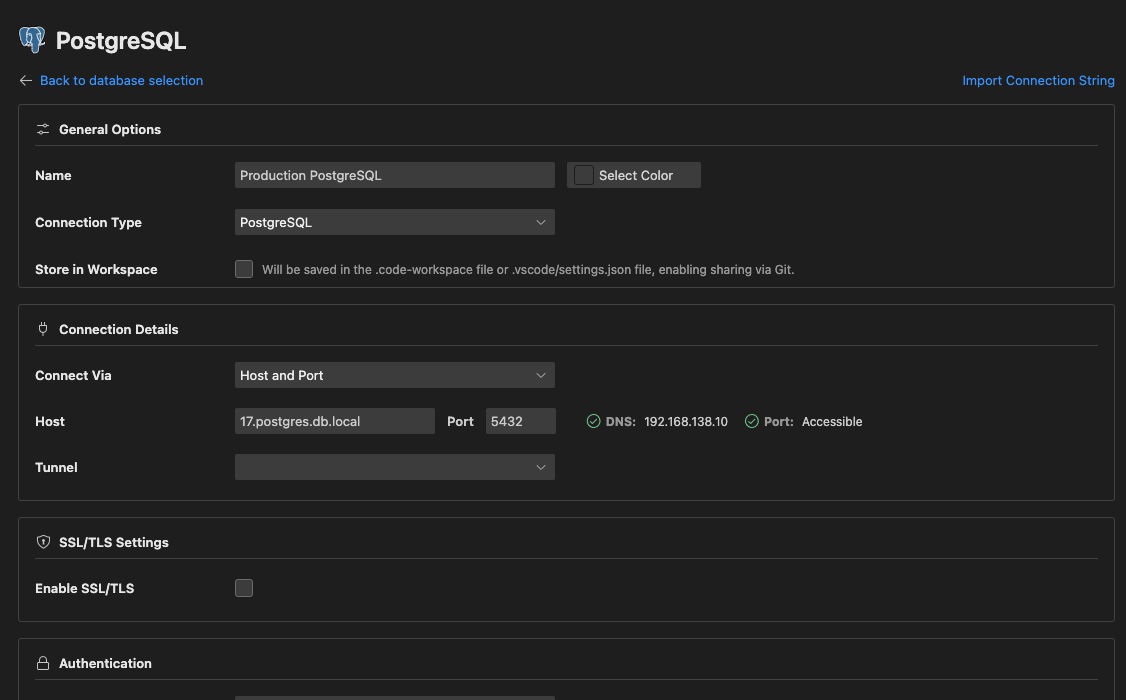Click the General Options sliders icon

click(43, 129)
